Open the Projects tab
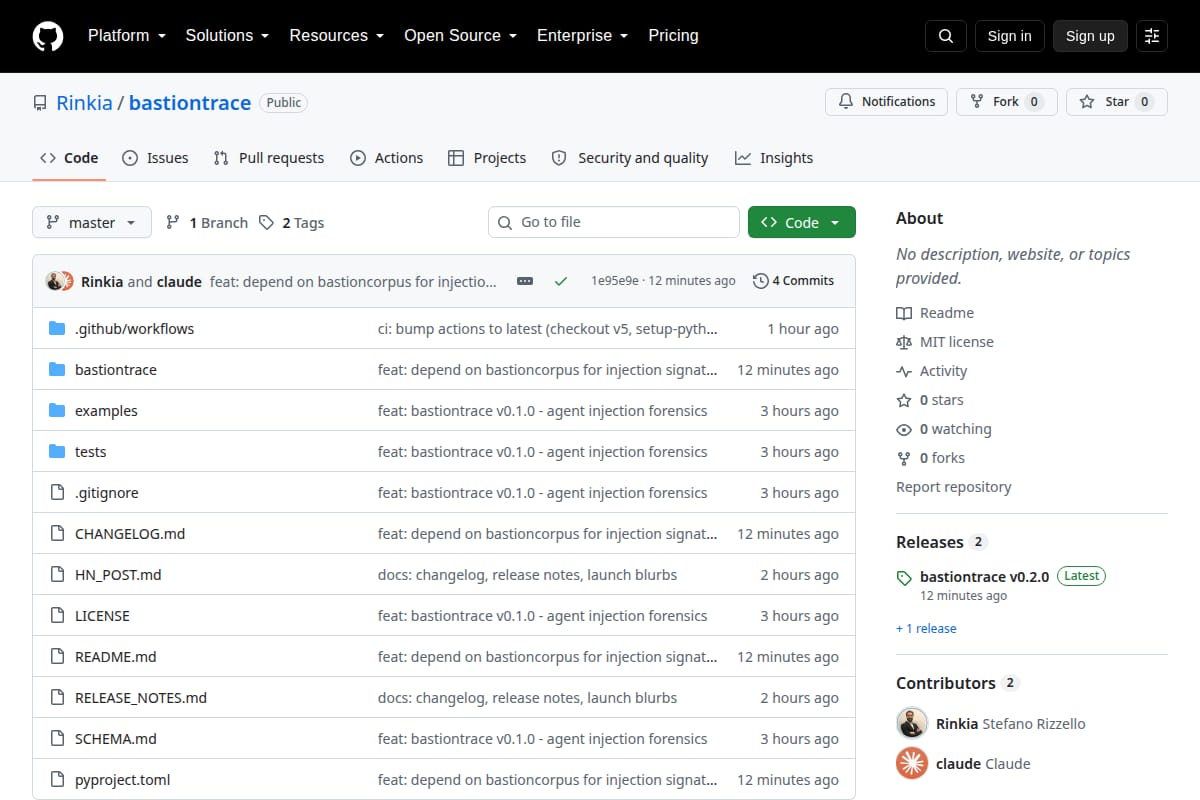Viewport: 1200px width, 800px height. pyautogui.click(x=487, y=158)
